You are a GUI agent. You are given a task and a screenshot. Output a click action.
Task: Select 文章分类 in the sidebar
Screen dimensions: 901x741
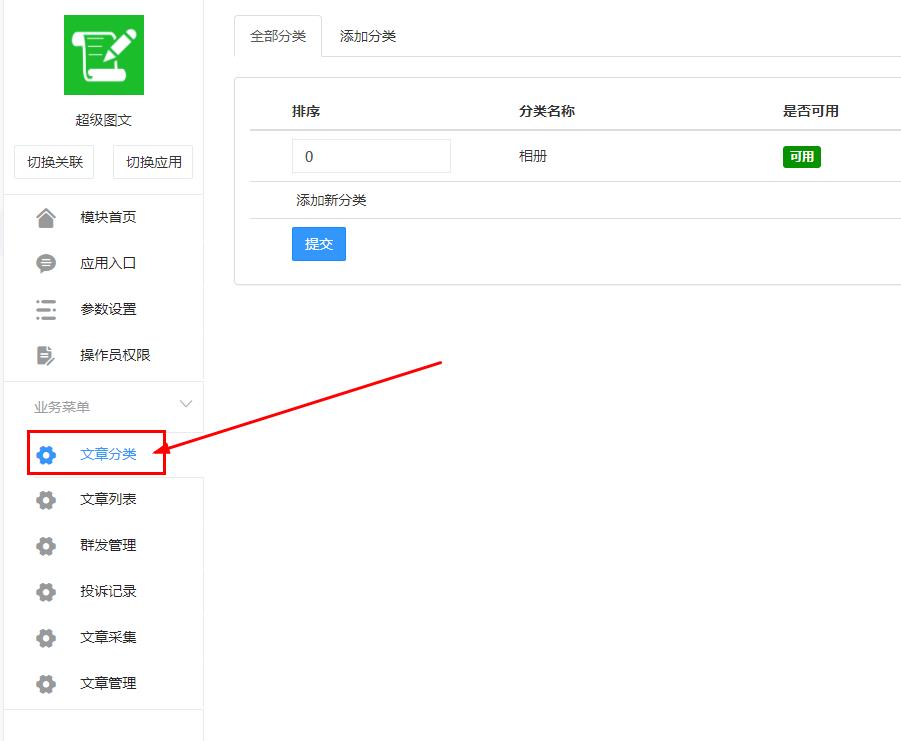108,454
